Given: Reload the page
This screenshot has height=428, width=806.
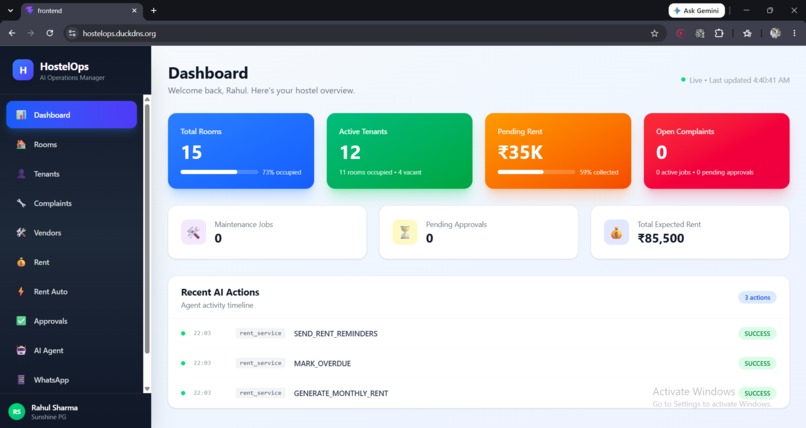Looking at the screenshot, I should click(49, 33).
